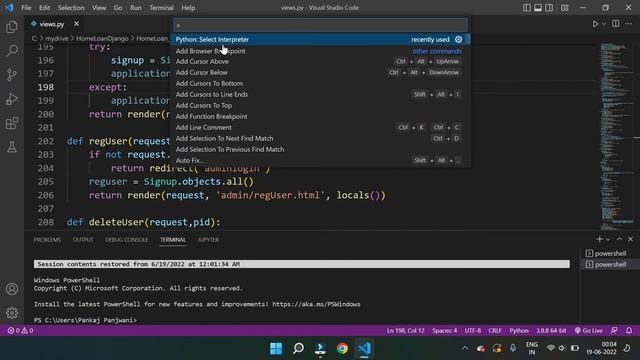Open the Edit menu
The width and height of the screenshot is (640, 360).
(44, 8)
